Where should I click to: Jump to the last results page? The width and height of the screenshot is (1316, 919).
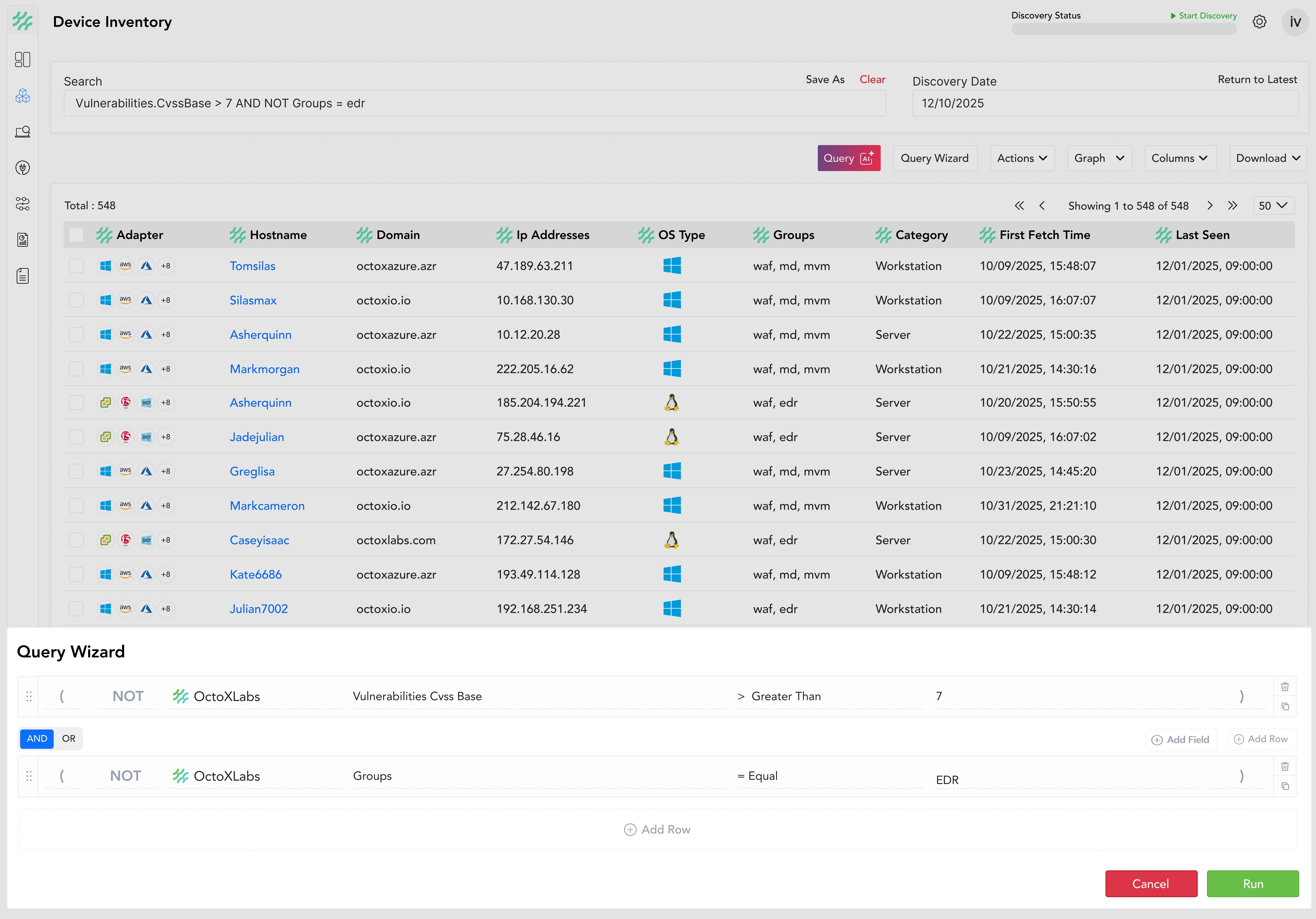click(x=1232, y=206)
